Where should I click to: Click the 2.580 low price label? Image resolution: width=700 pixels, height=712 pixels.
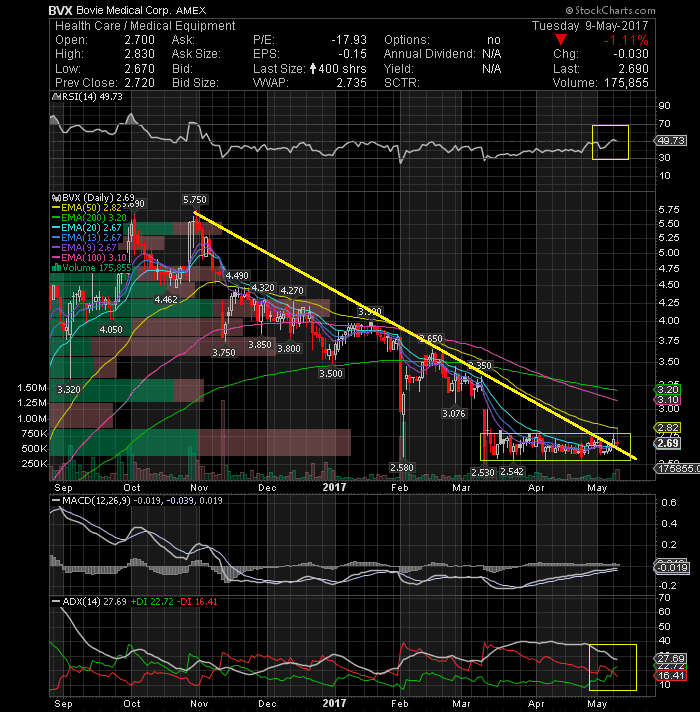point(402,467)
